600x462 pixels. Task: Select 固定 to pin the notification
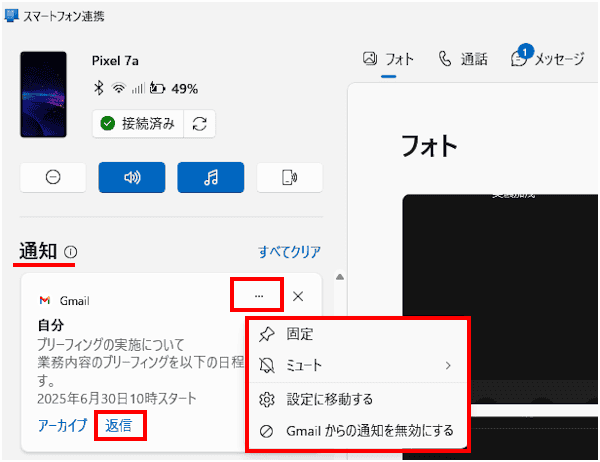click(358, 334)
